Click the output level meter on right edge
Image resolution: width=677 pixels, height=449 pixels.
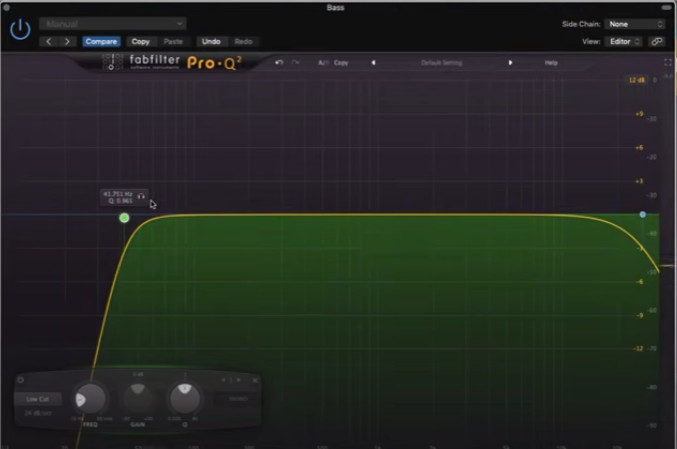668,259
